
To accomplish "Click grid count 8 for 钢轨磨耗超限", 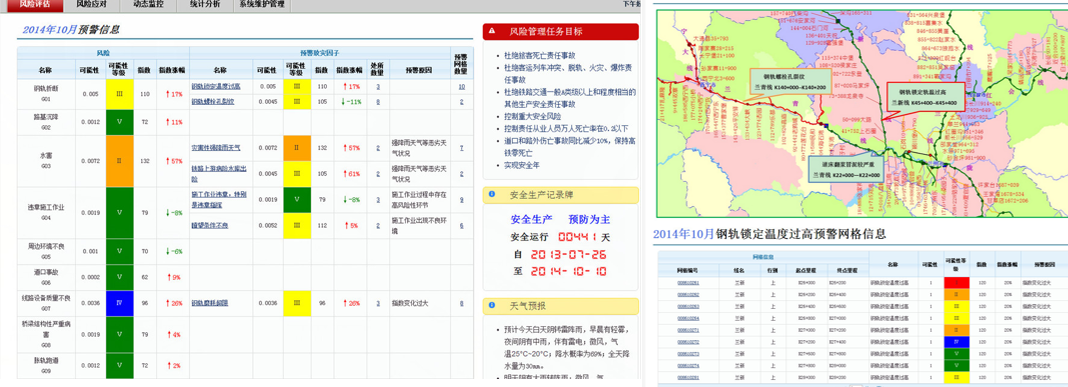I will click(462, 303).
